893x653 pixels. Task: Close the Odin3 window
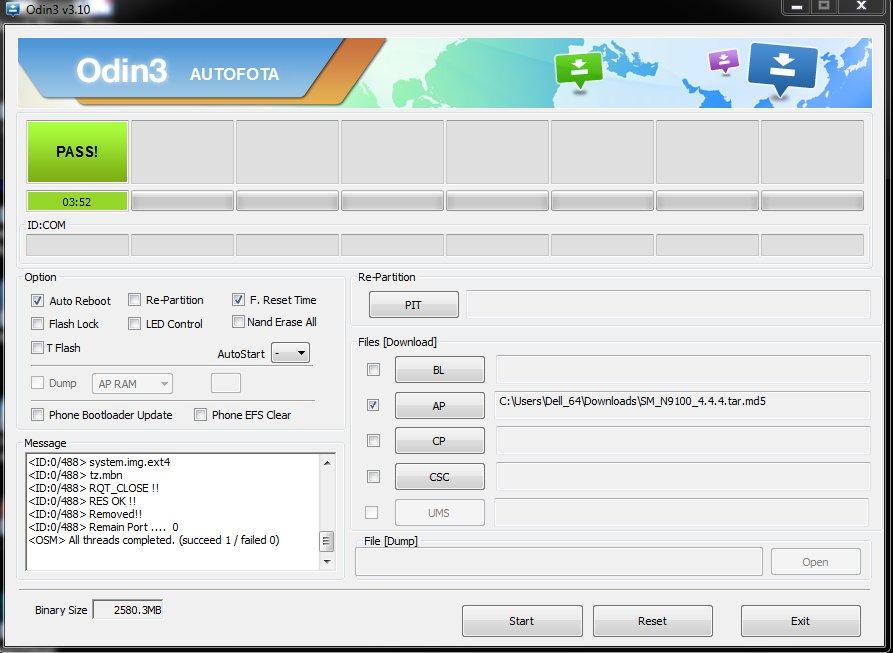pos(862,6)
